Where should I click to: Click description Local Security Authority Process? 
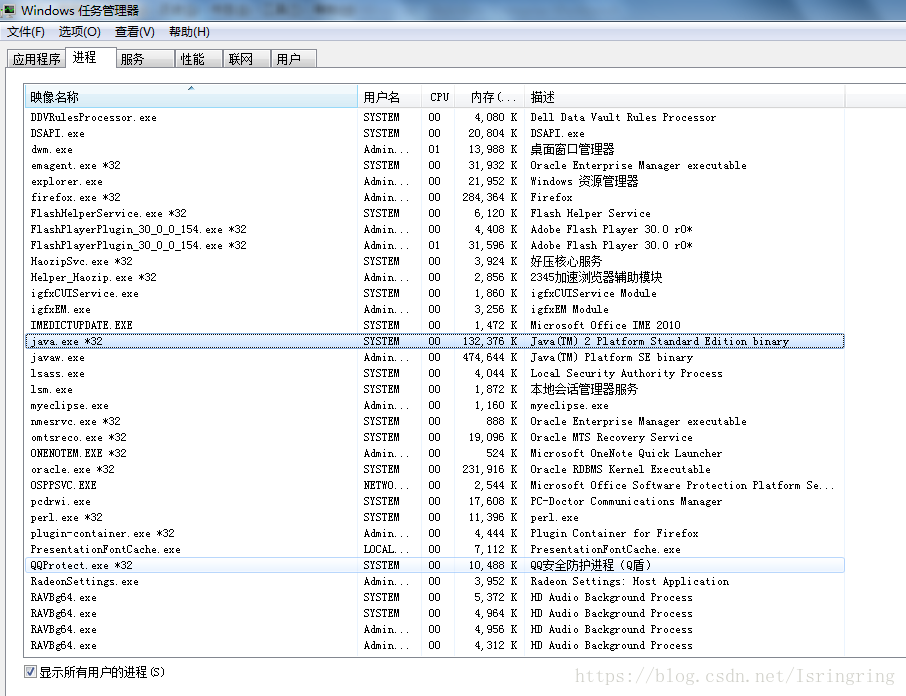click(x=626, y=373)
